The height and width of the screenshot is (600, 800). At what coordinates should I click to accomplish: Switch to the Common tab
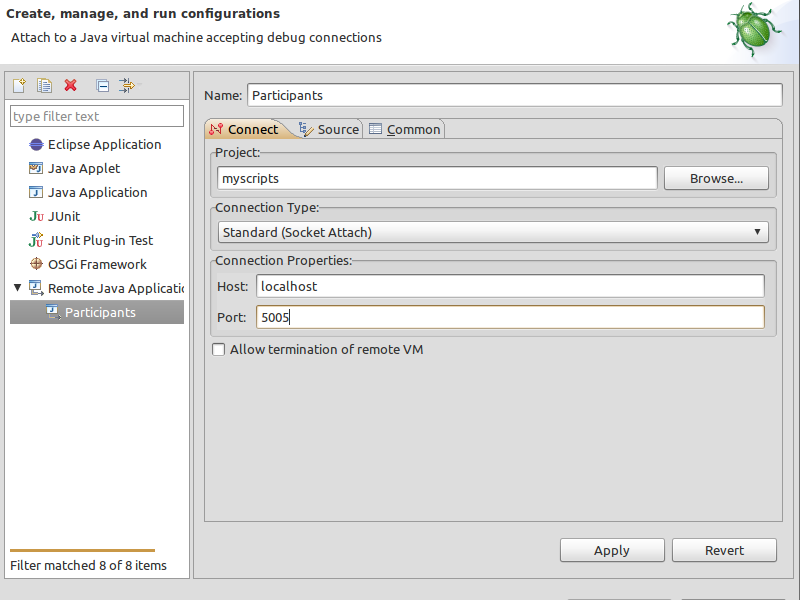(405, 130)
